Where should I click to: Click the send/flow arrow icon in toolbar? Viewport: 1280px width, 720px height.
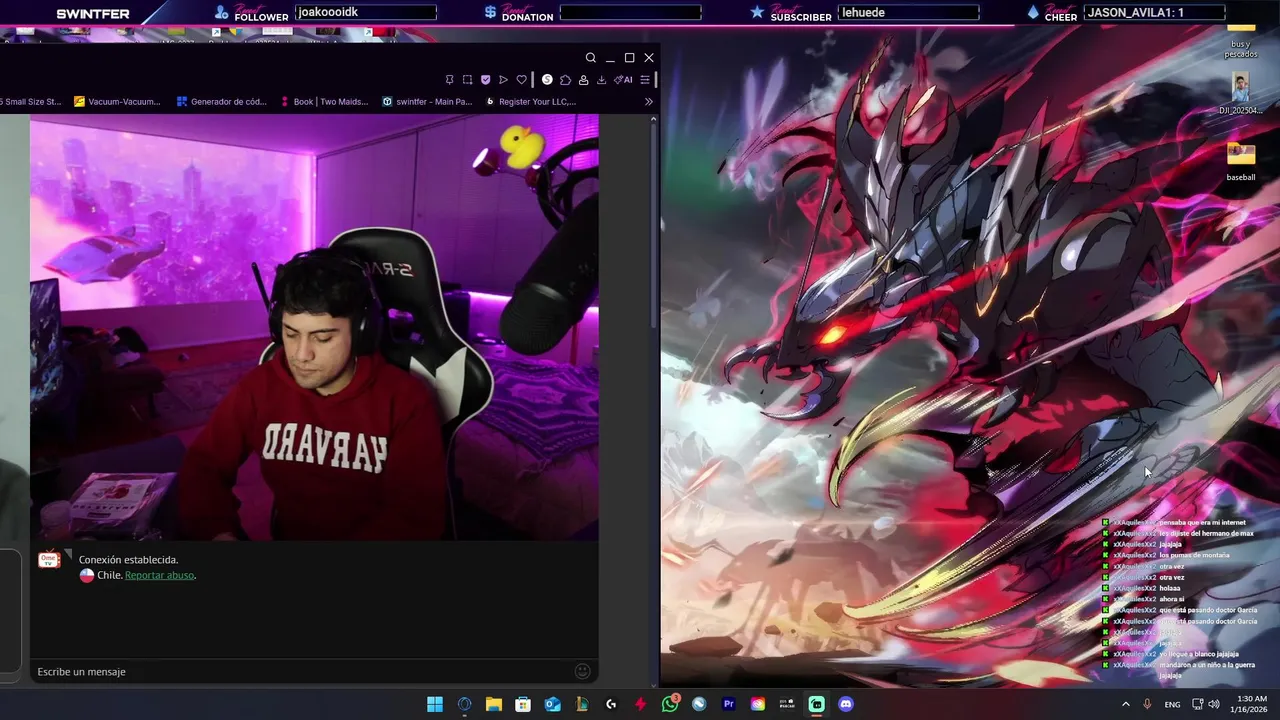click(503, 80)
